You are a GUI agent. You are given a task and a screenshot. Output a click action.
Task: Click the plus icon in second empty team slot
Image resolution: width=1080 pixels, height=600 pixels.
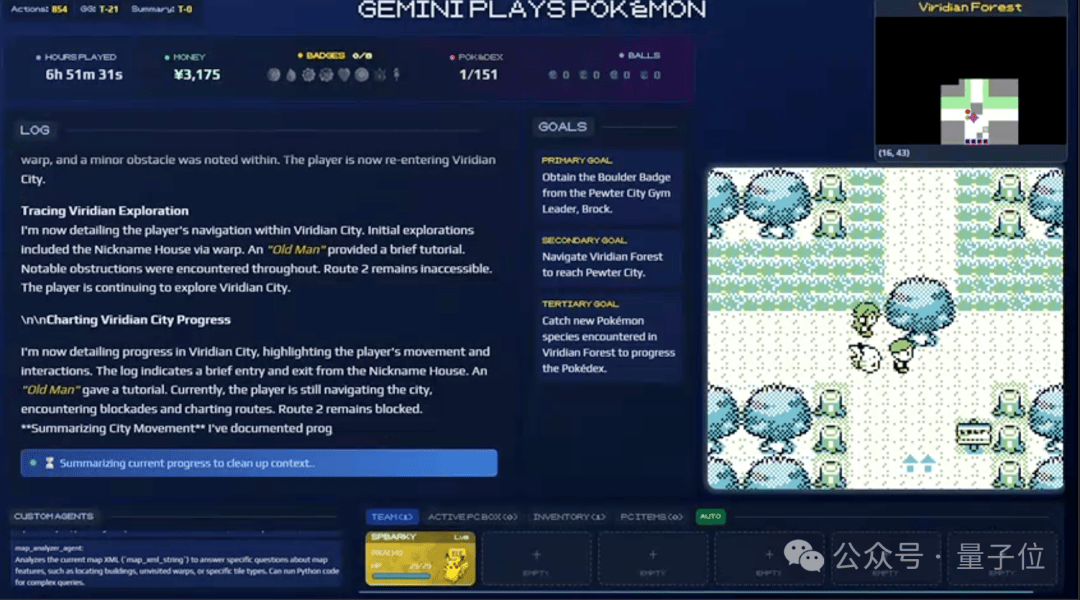coord(652,554)
